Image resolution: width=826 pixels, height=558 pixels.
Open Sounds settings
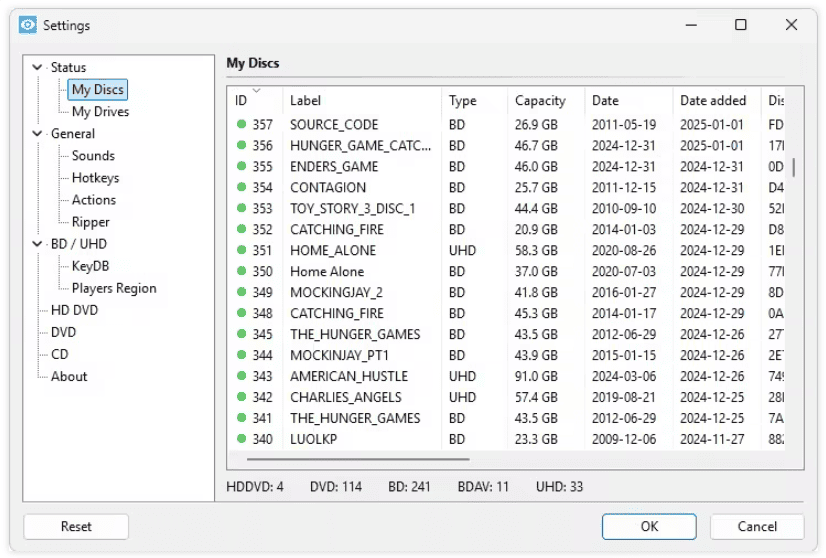coord(93,156)
